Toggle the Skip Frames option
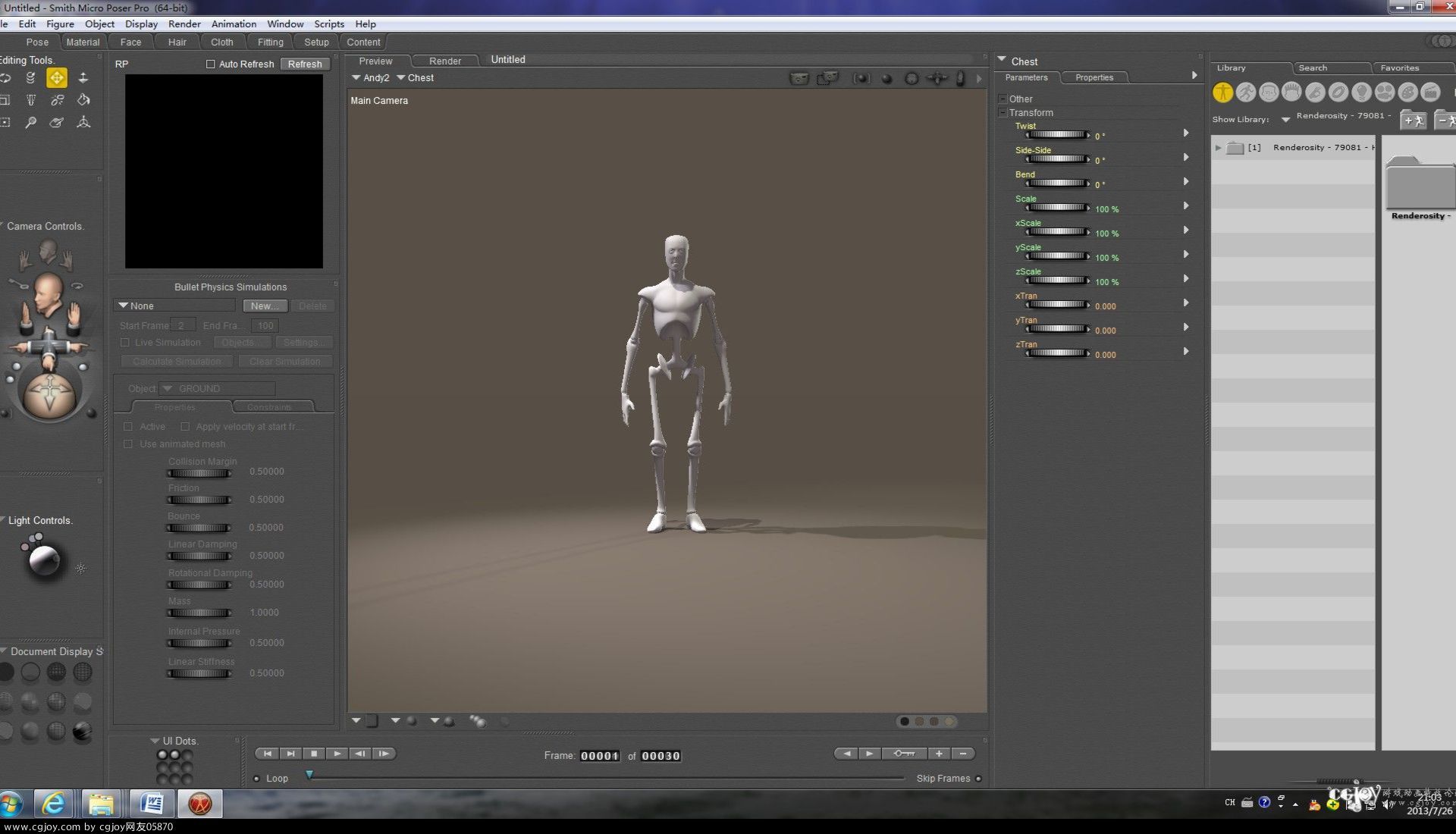Image resolution: width=1456 pixels, height=834 pixels. coord(978,779)
